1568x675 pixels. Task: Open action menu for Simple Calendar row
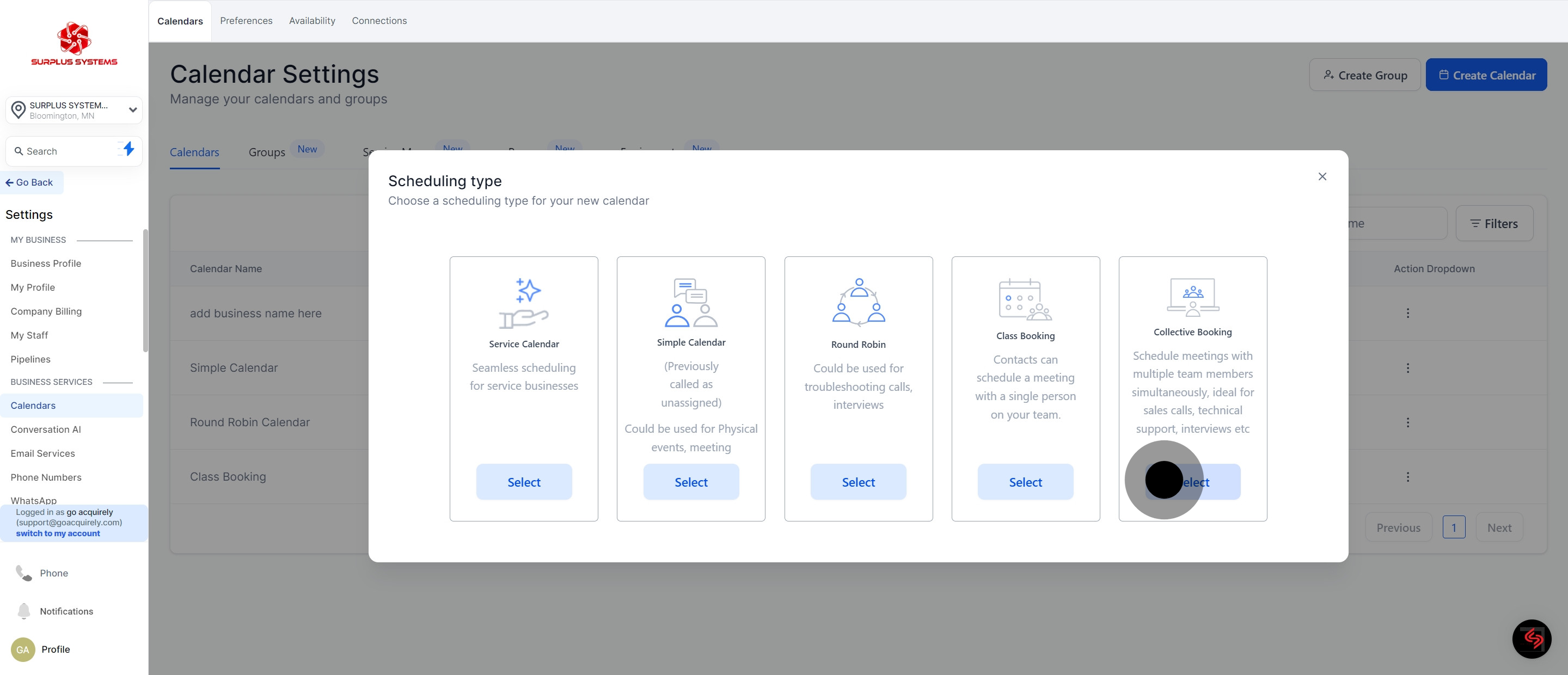click(x=1407, y=367)
